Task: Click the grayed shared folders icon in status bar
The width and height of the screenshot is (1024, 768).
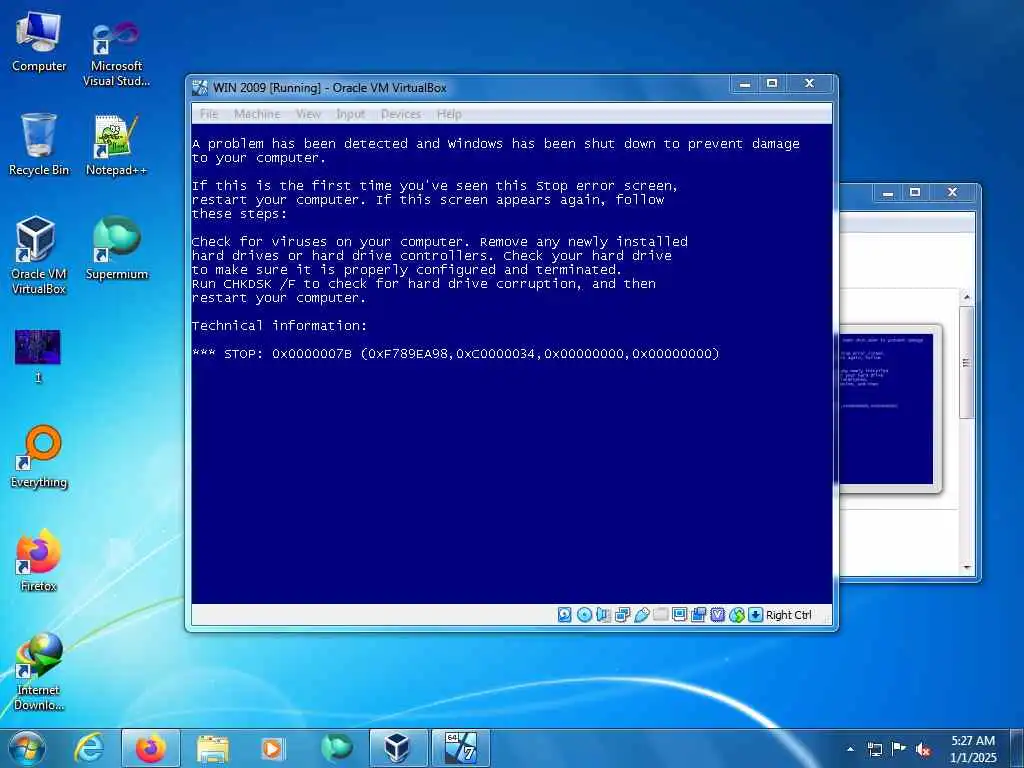Action: click(660, 615)
